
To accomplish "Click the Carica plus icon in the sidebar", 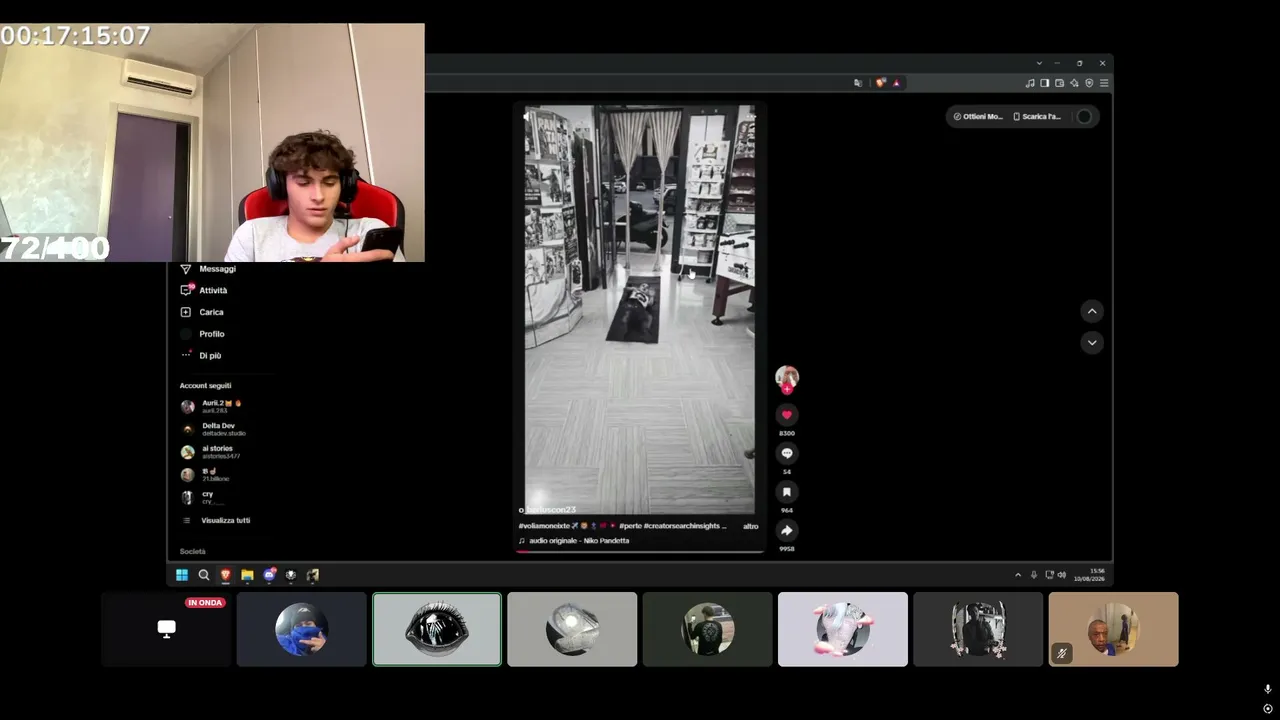I will pos(185,312).
